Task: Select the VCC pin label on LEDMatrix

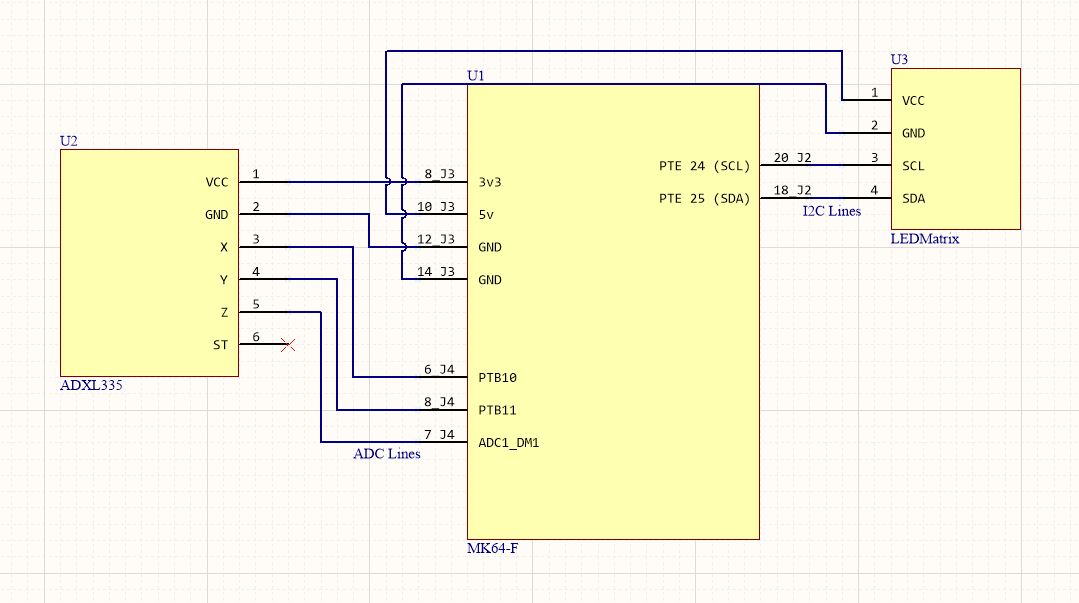Action: click(x=913, y=101)
